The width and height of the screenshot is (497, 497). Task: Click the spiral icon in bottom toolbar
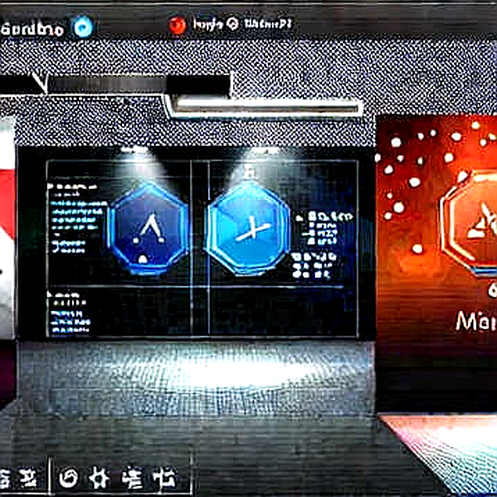tap(69, 478)
